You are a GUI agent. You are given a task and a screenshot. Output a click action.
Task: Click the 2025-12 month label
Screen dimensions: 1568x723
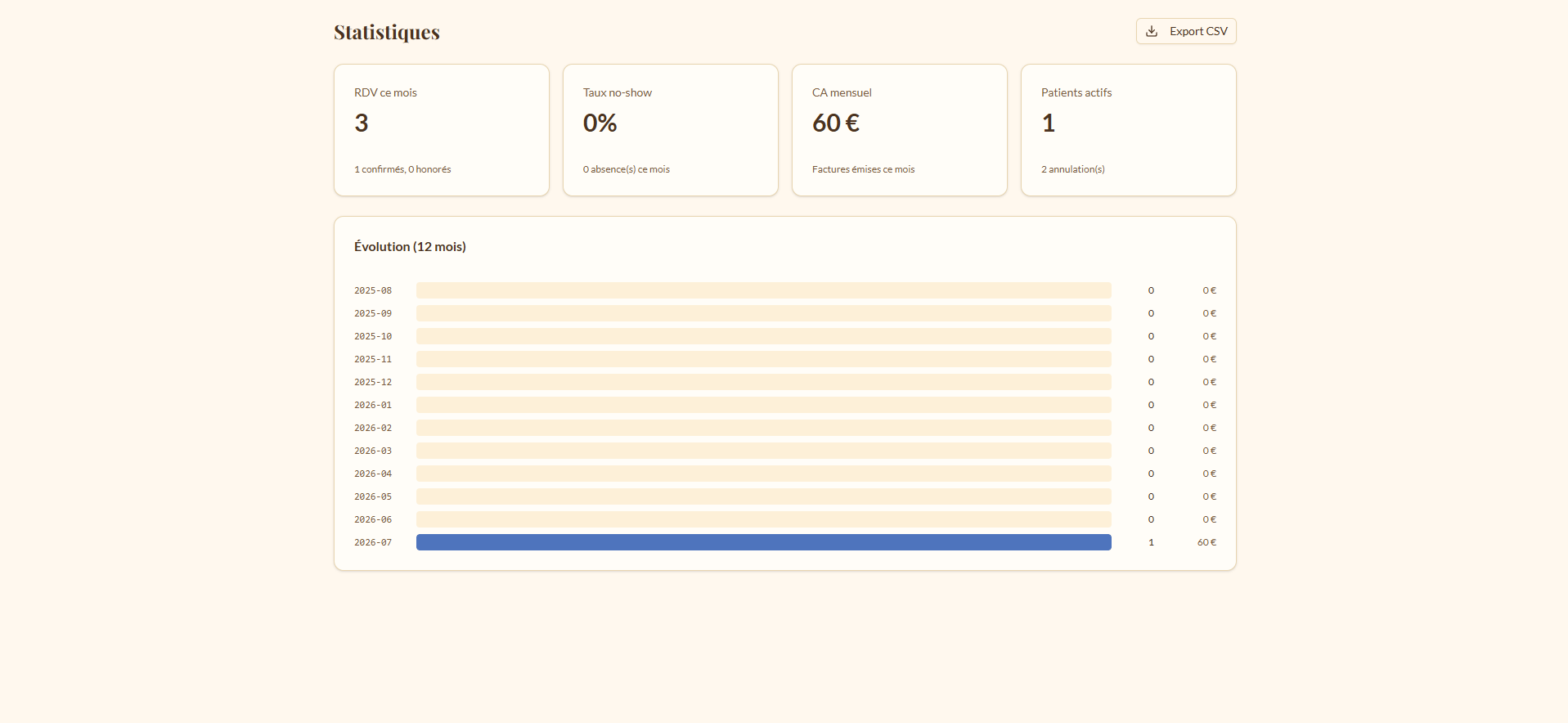pyautogui.click(x=373, y=382)
